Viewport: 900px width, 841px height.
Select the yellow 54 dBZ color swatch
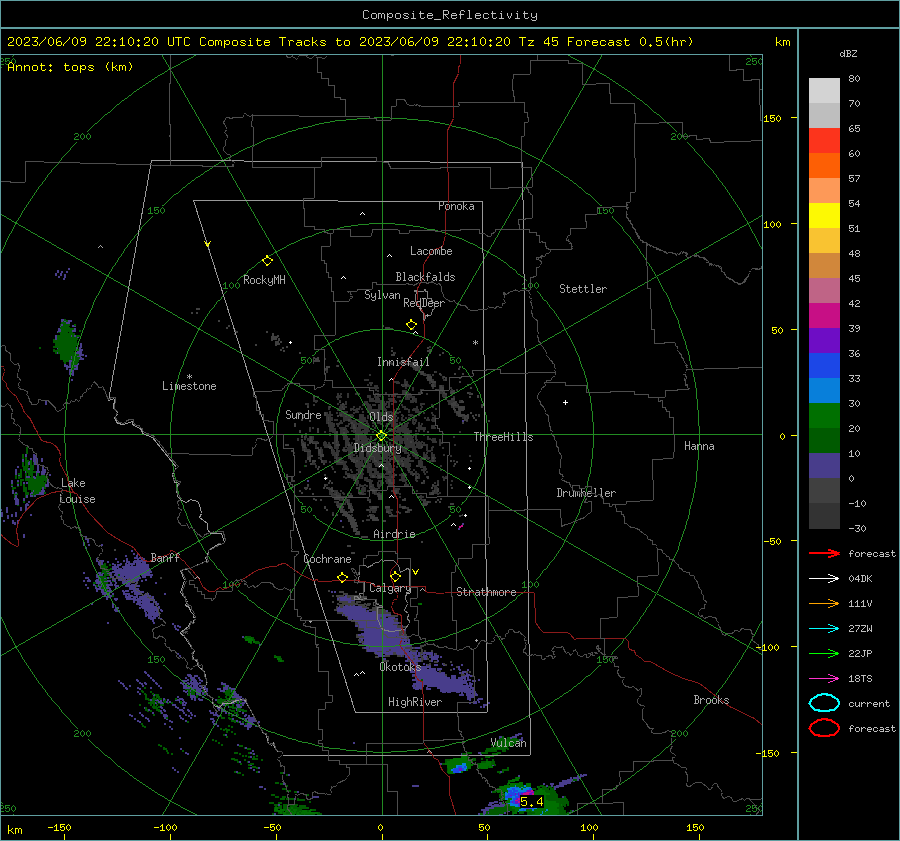tap(824, 215)
